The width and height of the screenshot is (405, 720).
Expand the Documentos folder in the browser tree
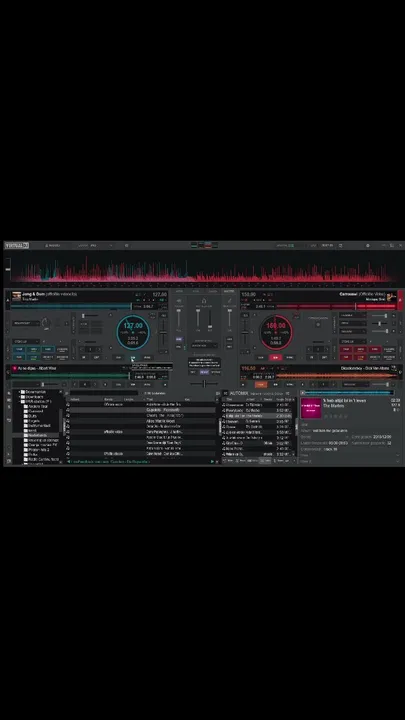[x=19, y=392]
